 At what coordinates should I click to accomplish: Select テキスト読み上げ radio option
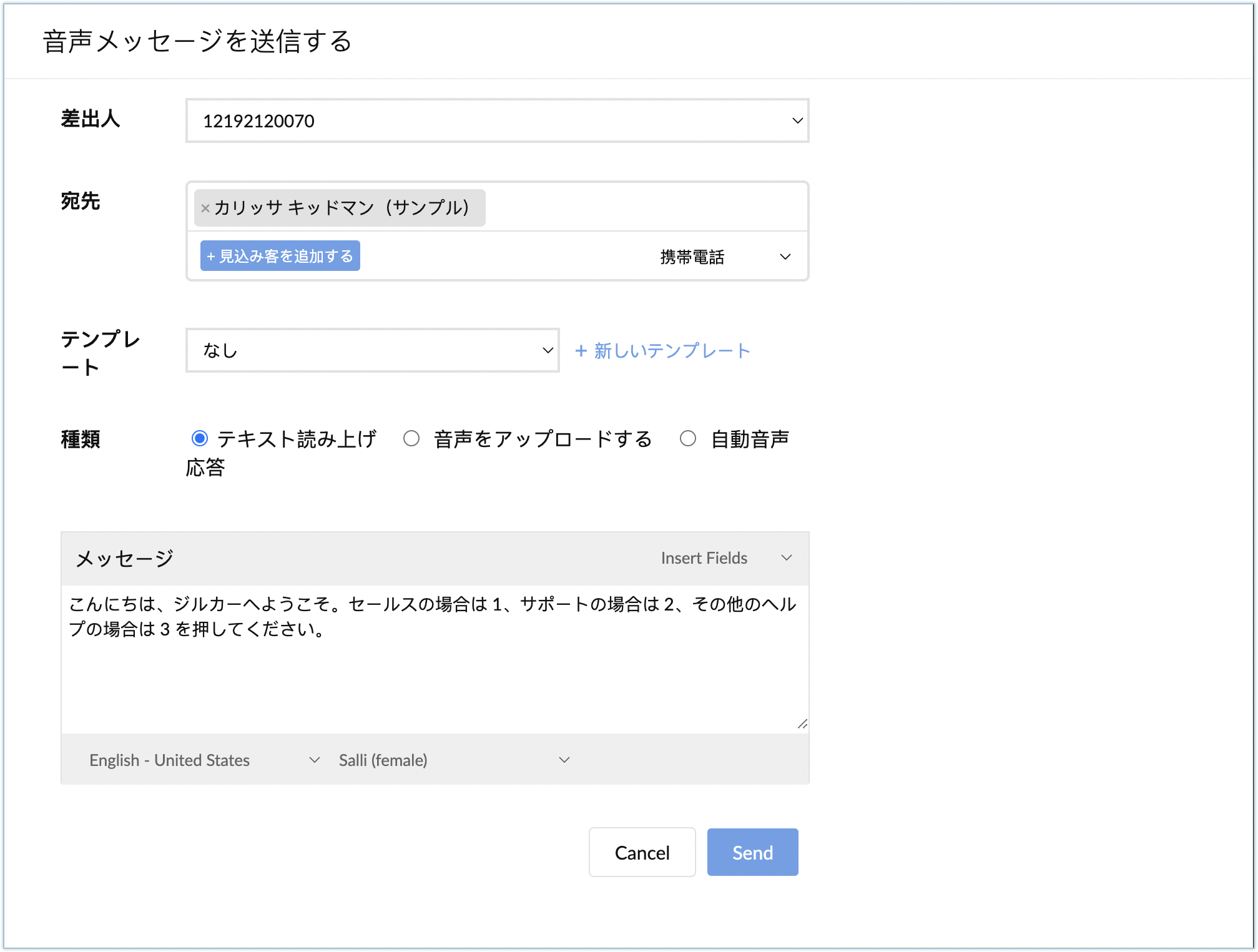pyautogui.click(x=200, y=439)
